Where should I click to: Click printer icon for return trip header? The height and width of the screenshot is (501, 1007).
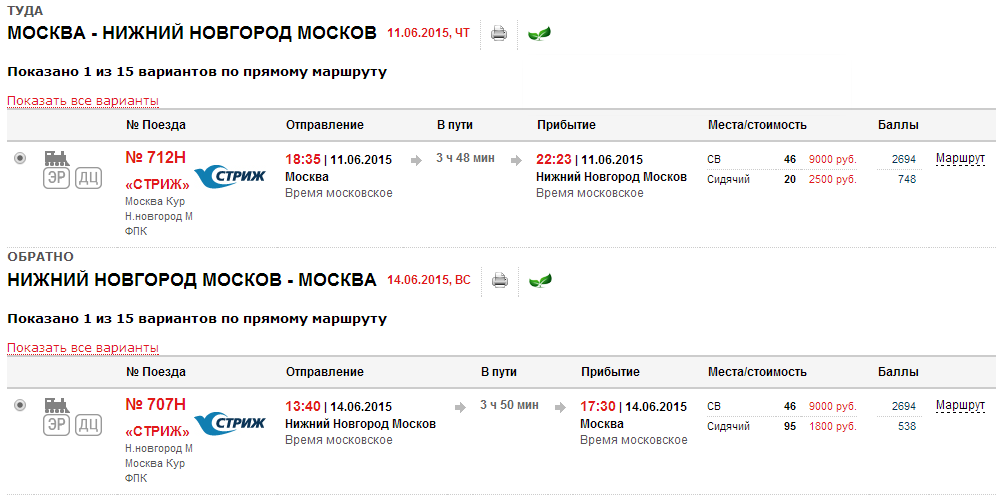pos(499,281)
